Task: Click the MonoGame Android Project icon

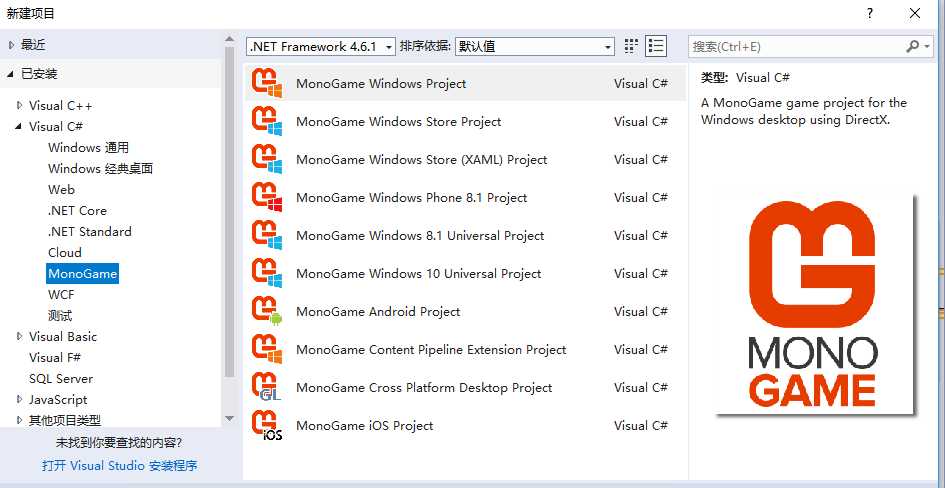Action: pos(266,311)
